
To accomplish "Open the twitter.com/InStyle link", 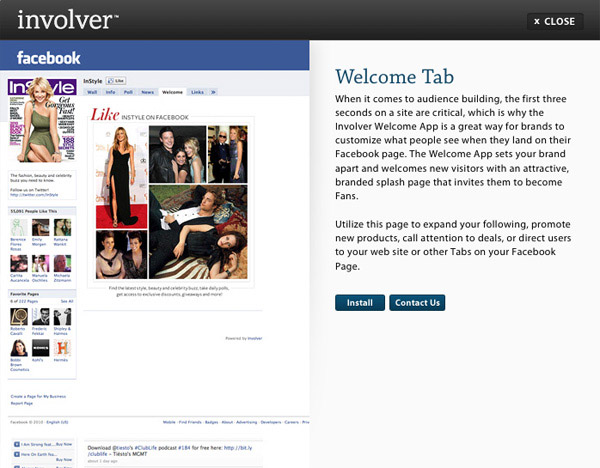I will click(34, 195).
